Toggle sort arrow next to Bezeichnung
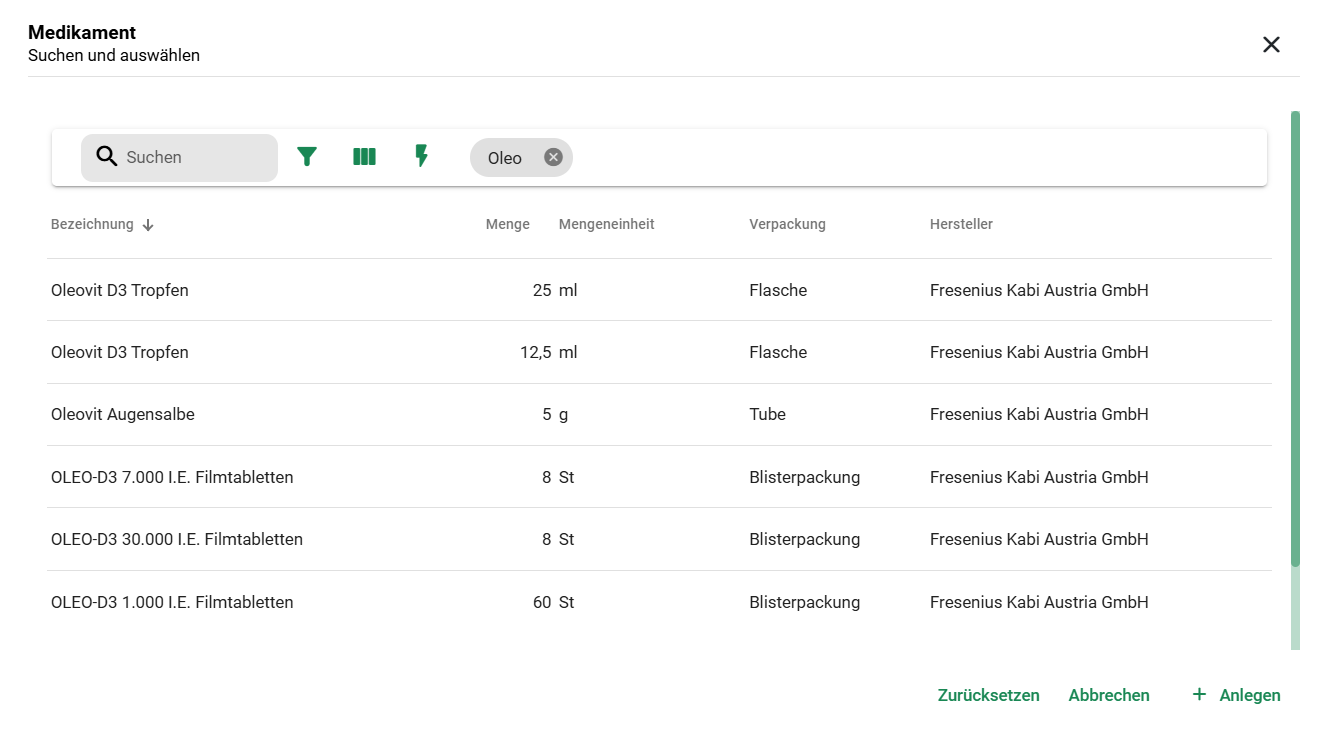Viewport: 1331px width, 740px height. pyautogui.click(x=148, y=225)
